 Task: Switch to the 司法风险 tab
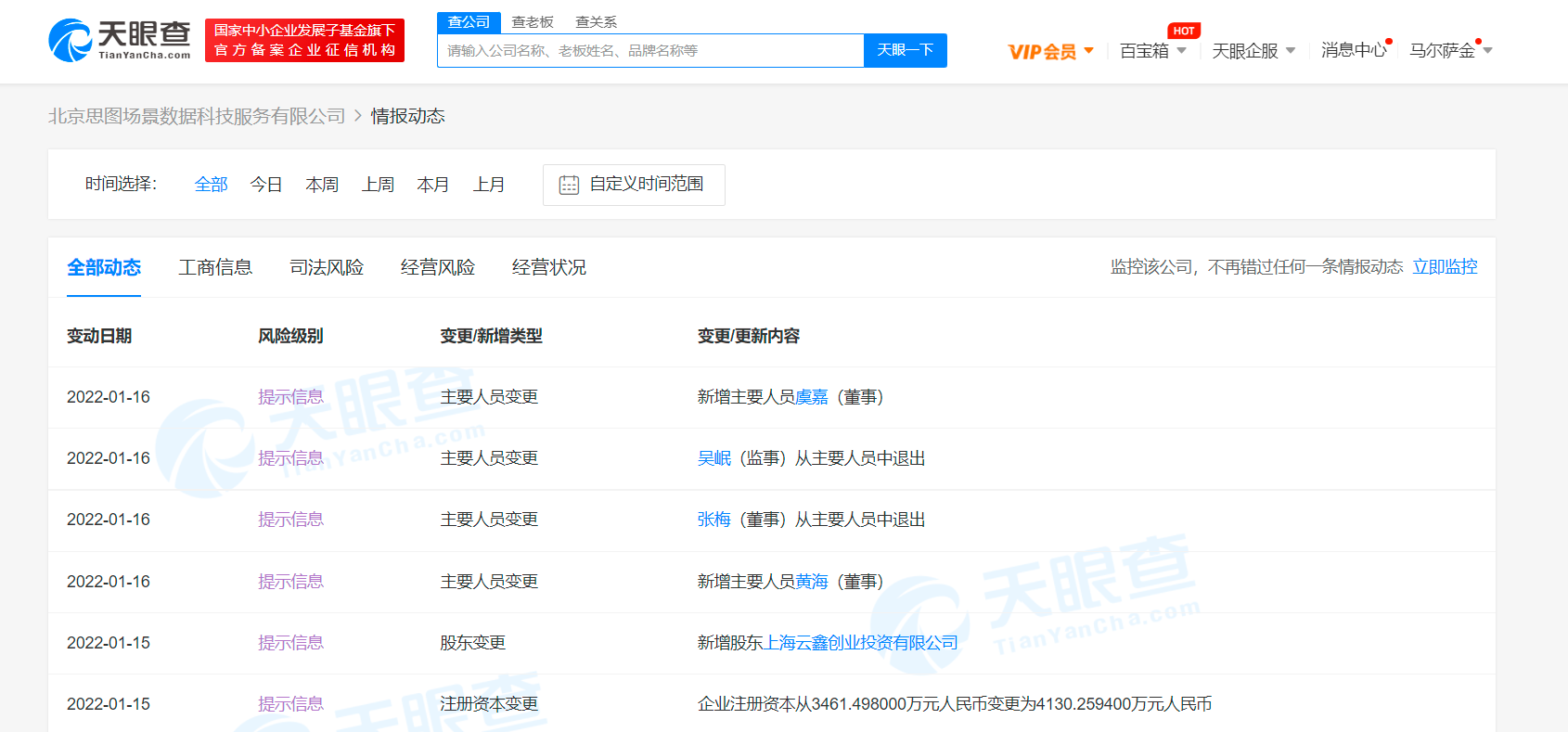[x=327, y=267]
